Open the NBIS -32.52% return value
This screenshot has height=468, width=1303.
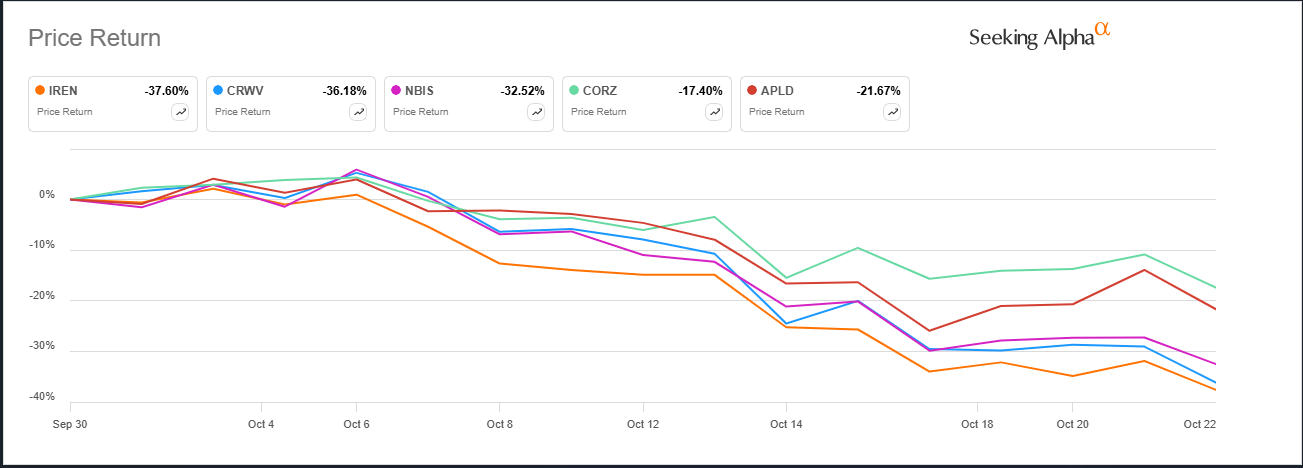click(x=522, y=91)
